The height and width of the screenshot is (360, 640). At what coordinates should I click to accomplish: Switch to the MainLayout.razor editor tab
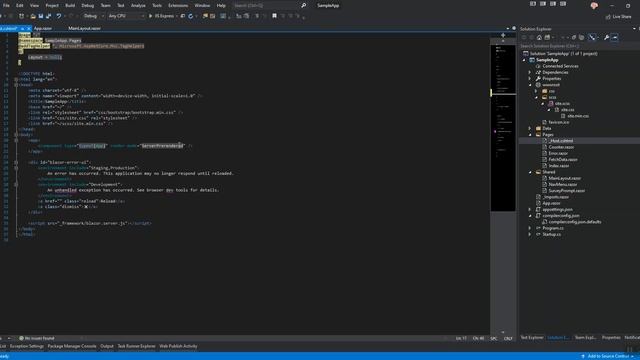point(84,29)
